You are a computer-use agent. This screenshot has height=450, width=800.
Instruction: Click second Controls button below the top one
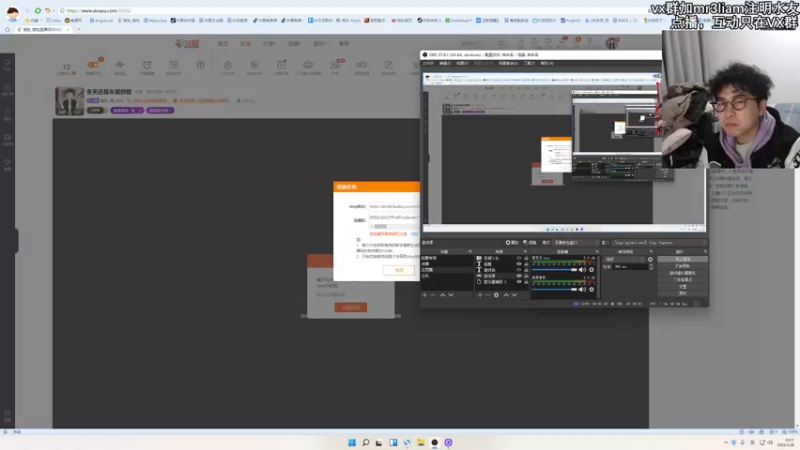click(x=683, y=266)
